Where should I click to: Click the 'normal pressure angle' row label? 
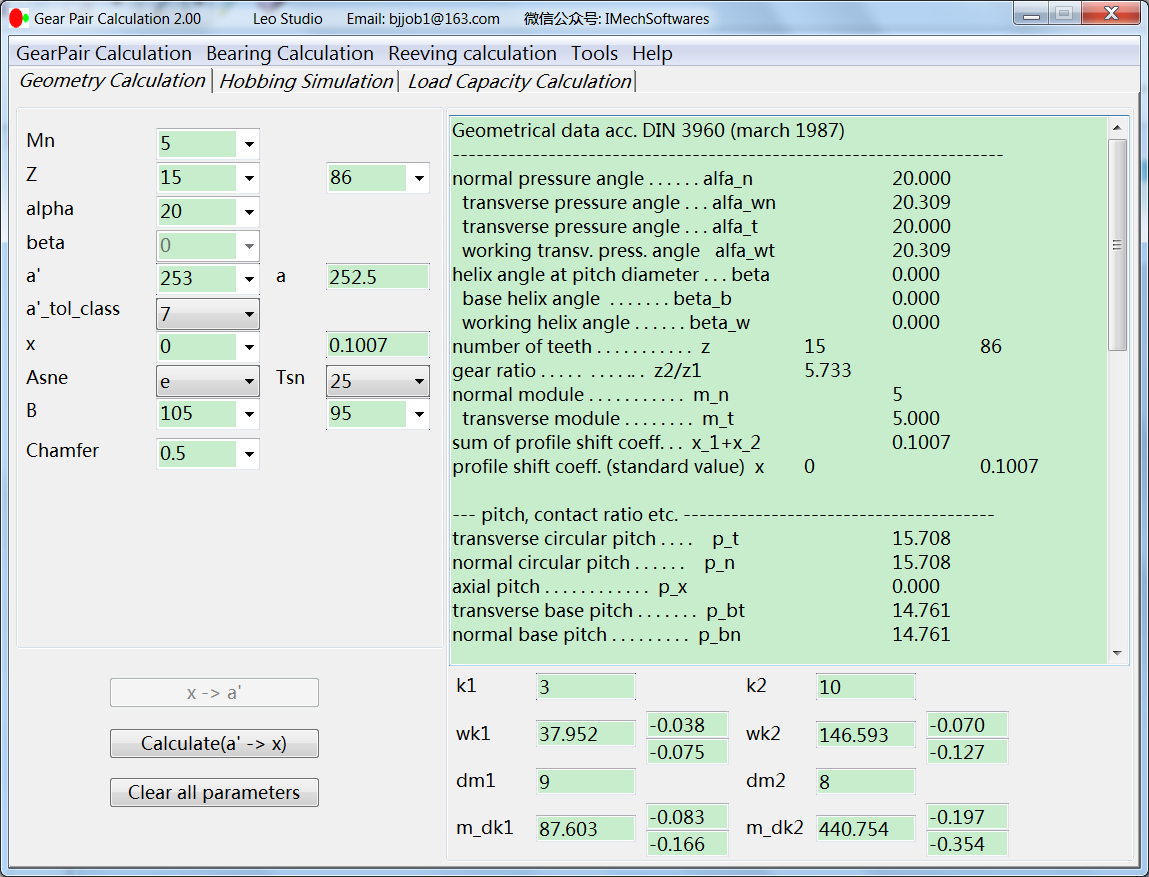pyautogui.click(x=602, y=179)
